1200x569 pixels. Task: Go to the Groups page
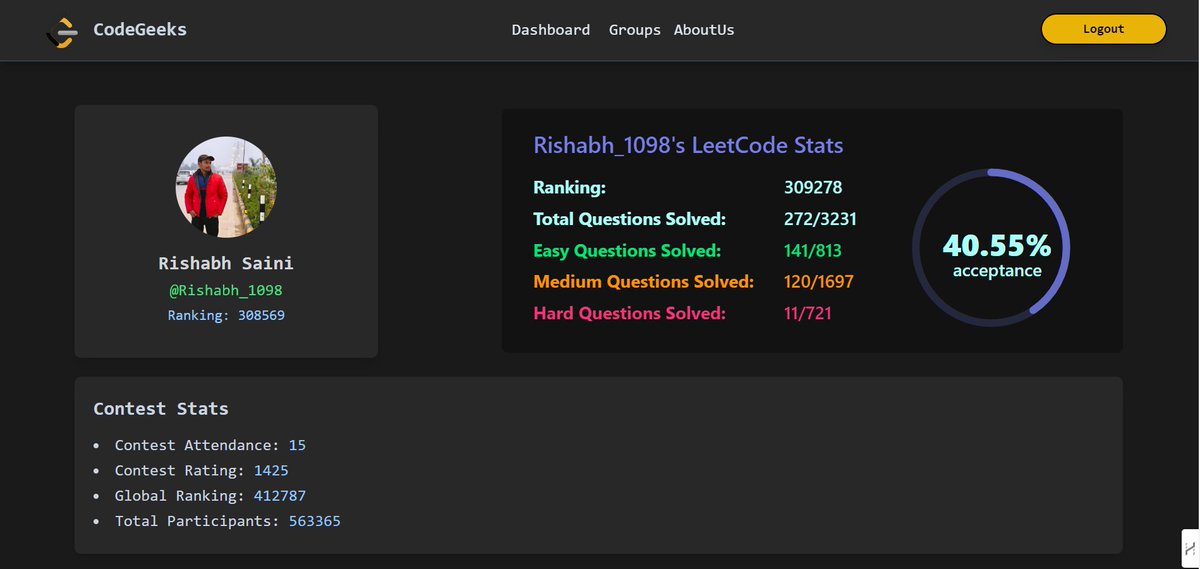point(635,30)
